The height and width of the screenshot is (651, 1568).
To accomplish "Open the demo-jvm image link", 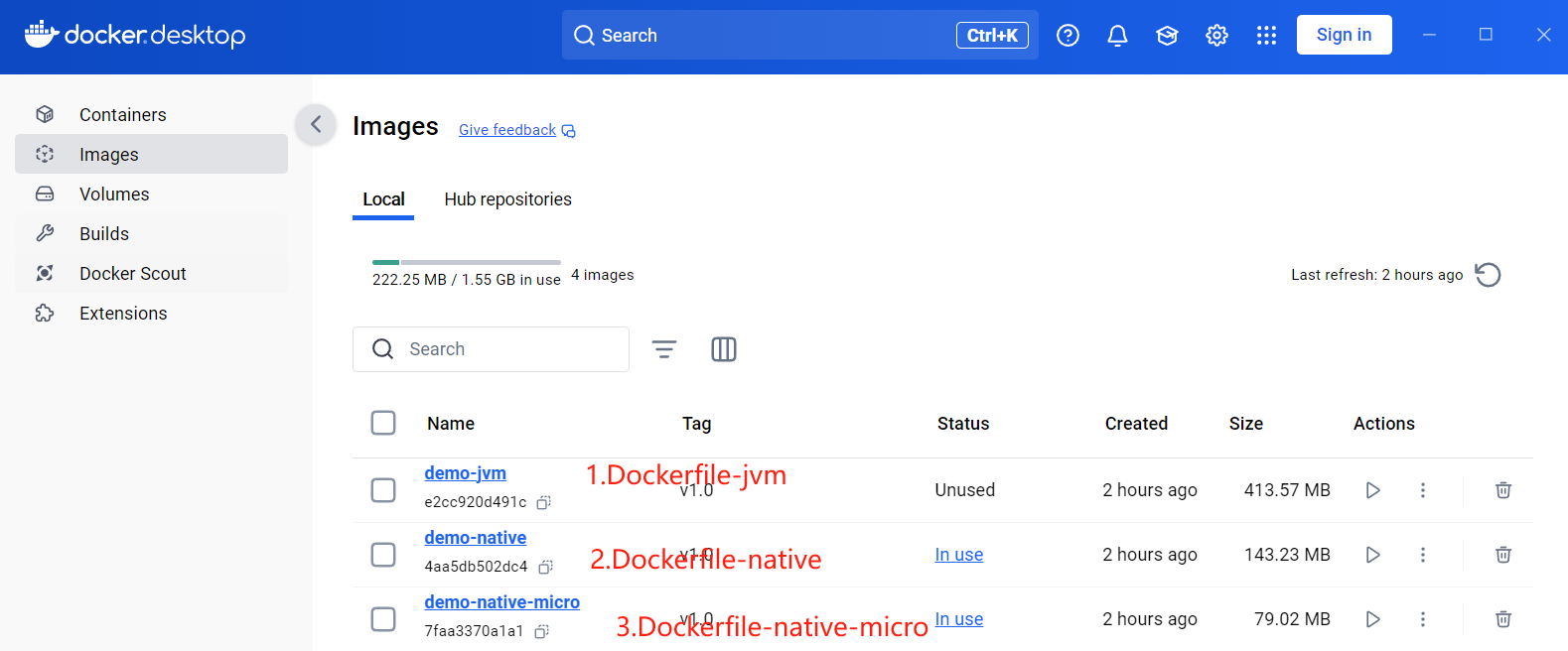I will click(x=465, y=473).
